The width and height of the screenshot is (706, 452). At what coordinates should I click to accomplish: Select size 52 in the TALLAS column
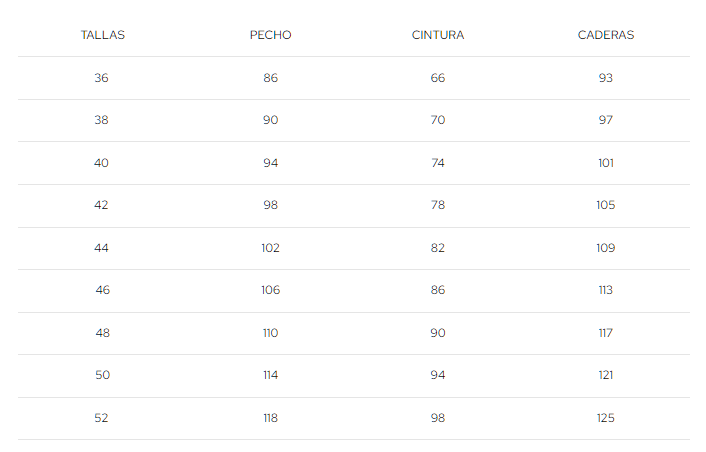[x=102, y=418]
